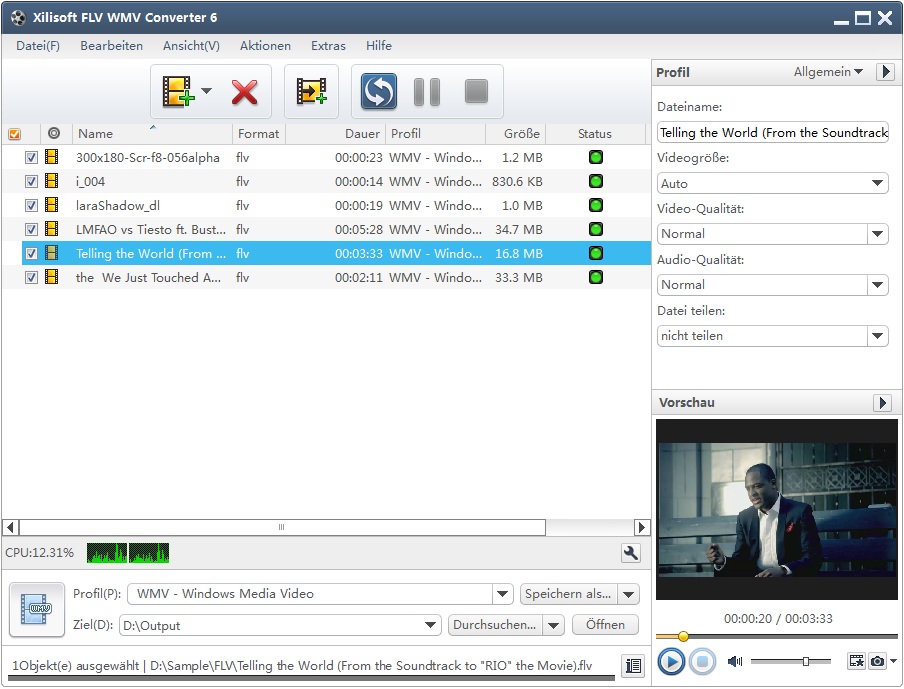The height and width of the screenshot is (689, 904).
Task: Click the Pause conversion button
Action: (x=427, y=92)
